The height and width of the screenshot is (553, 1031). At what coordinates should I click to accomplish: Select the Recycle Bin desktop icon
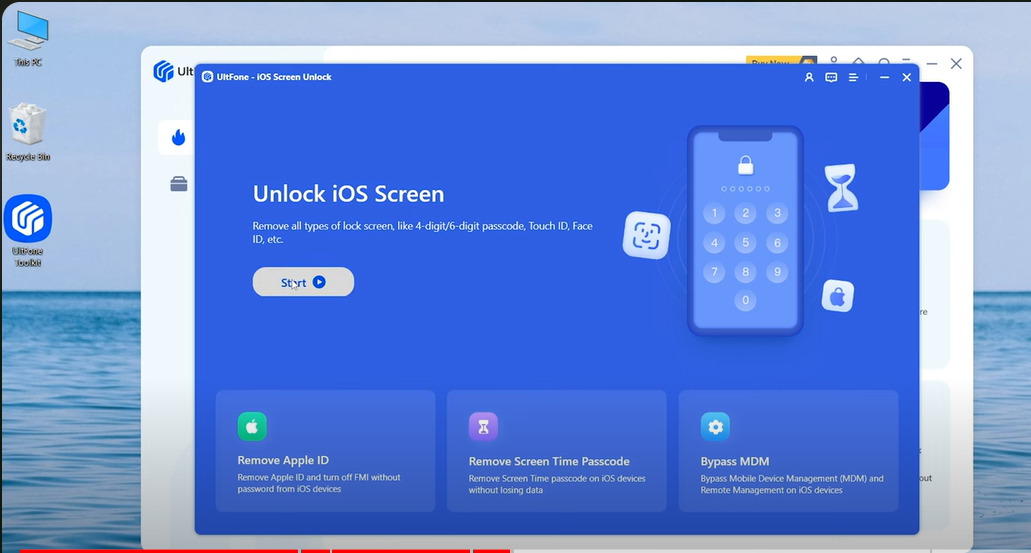(28, 132)
